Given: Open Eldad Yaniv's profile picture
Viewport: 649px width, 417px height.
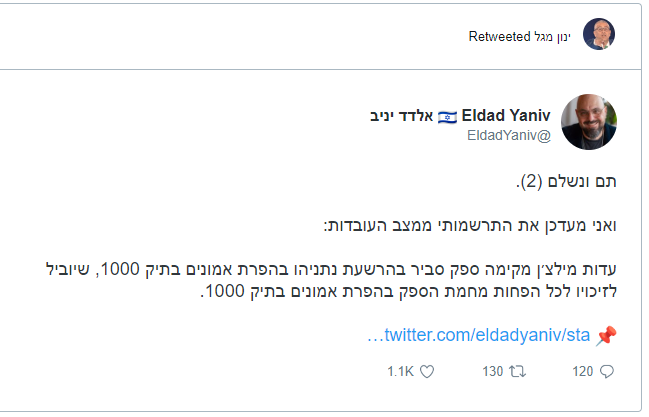Looking at the screenshot, I should pos(590,124).
